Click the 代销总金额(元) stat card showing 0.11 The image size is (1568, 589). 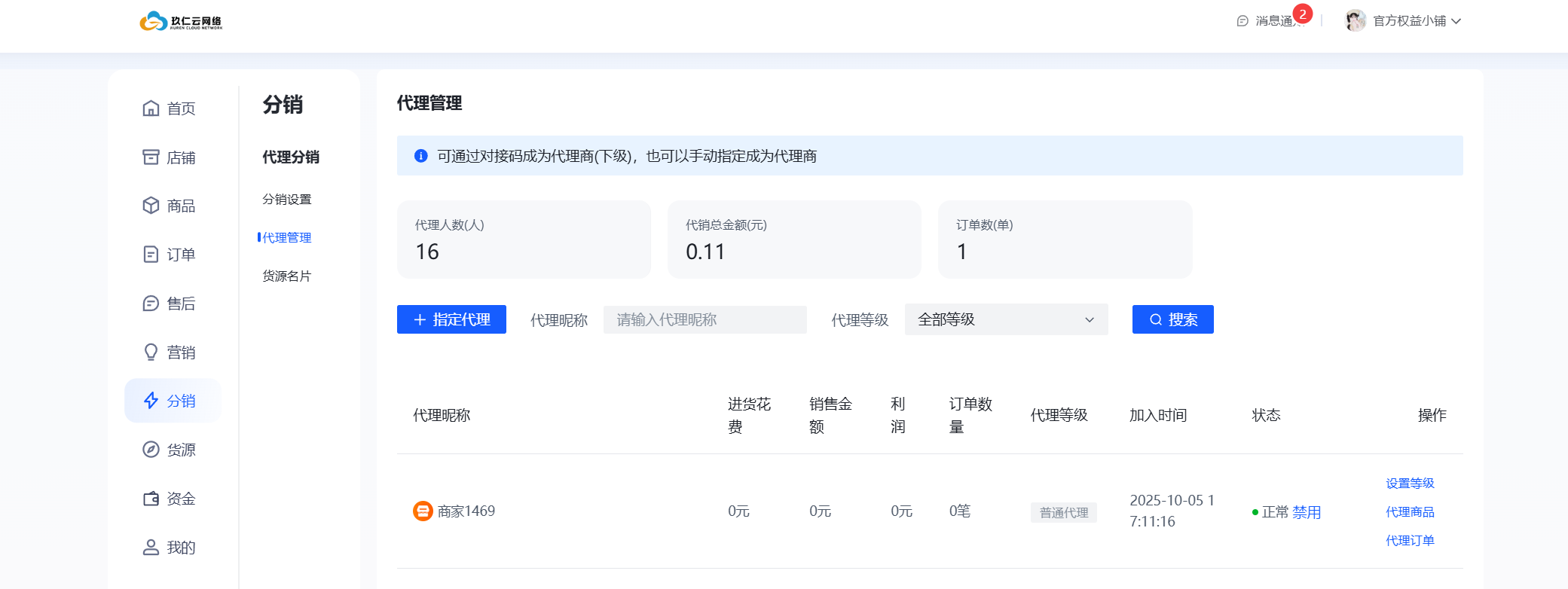[794, 240]
